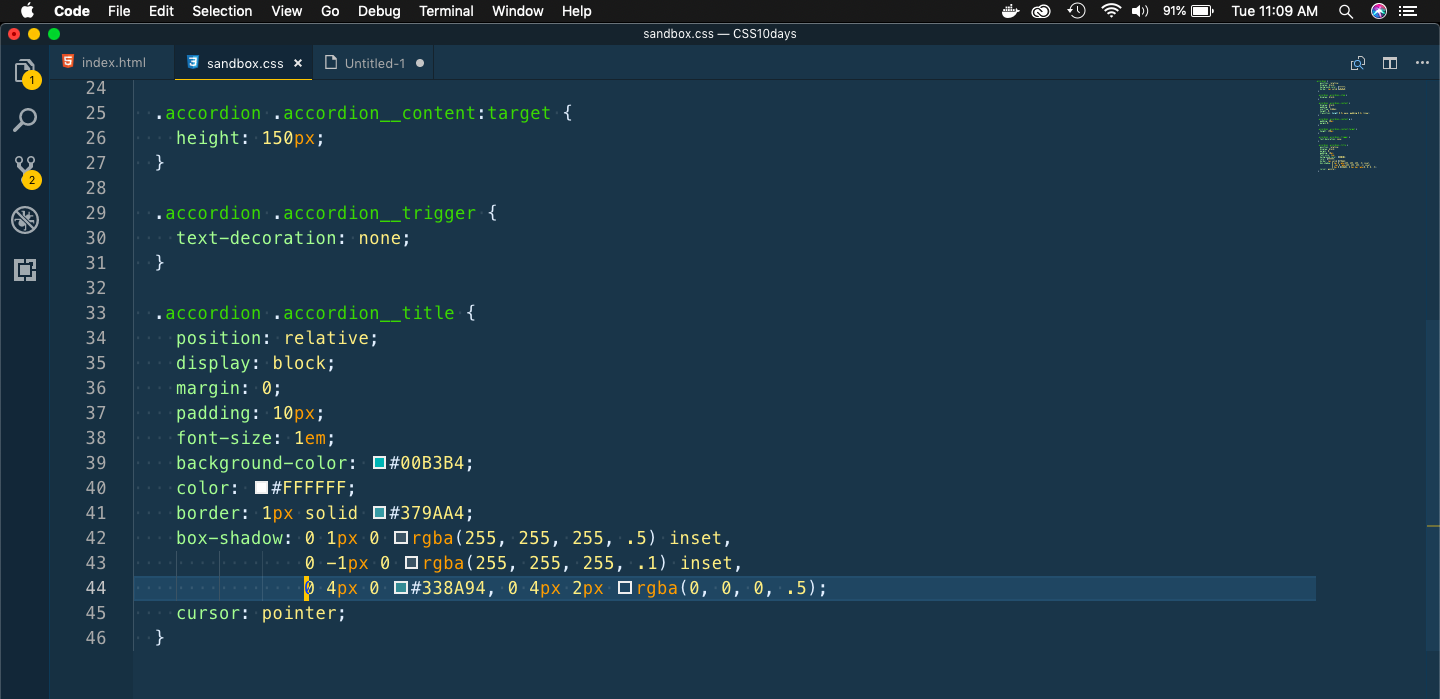Click line number 33 in the gutter
The image size is (1440, 699).
96,313
